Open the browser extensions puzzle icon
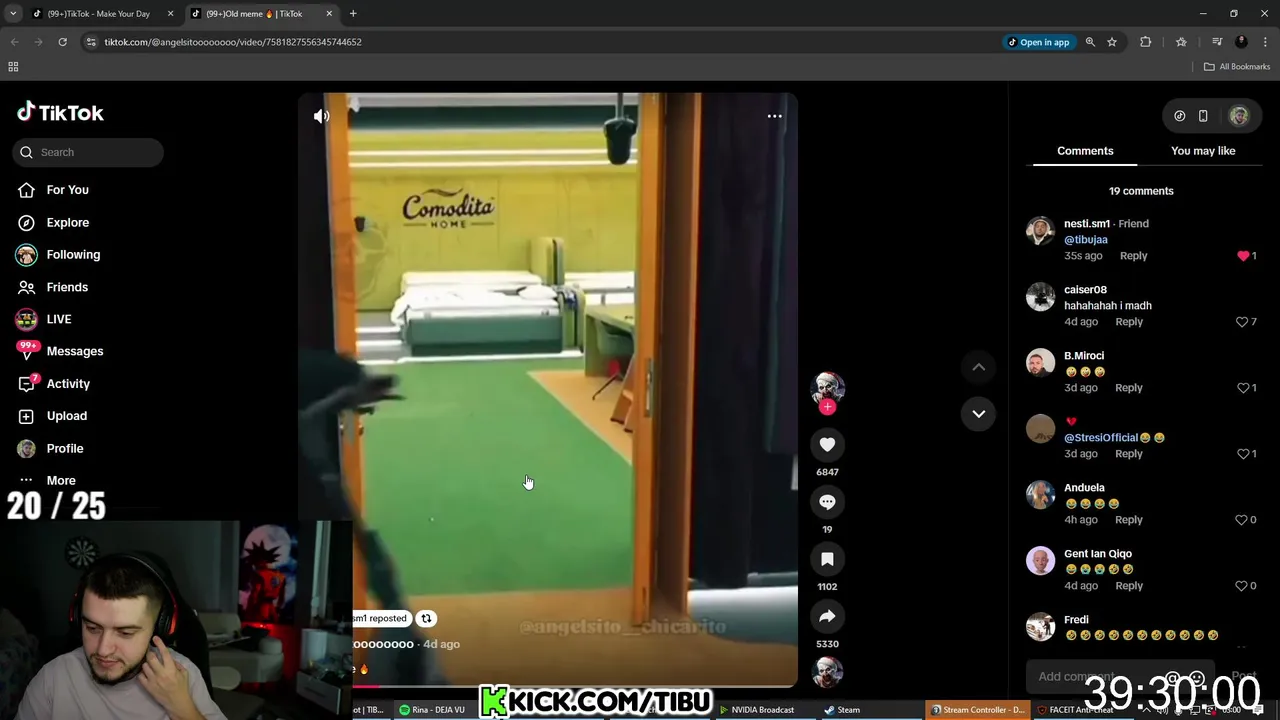 [x=1146, y=42]
